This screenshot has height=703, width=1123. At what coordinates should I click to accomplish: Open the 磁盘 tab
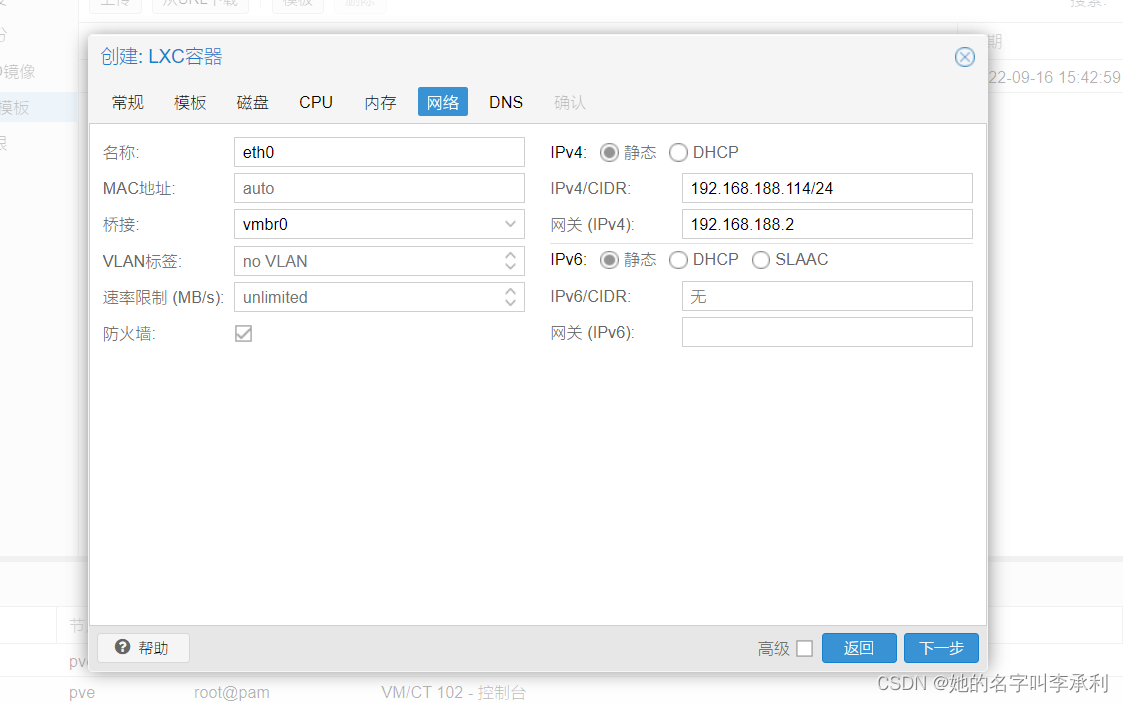[x=252, y=102]
